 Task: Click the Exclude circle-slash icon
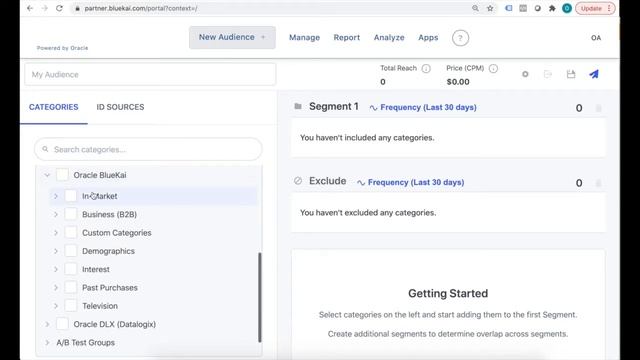[298, 181]
